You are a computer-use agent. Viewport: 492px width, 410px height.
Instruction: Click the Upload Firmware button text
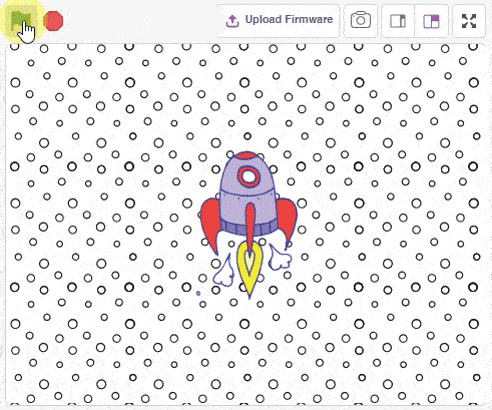pos(289,19)
